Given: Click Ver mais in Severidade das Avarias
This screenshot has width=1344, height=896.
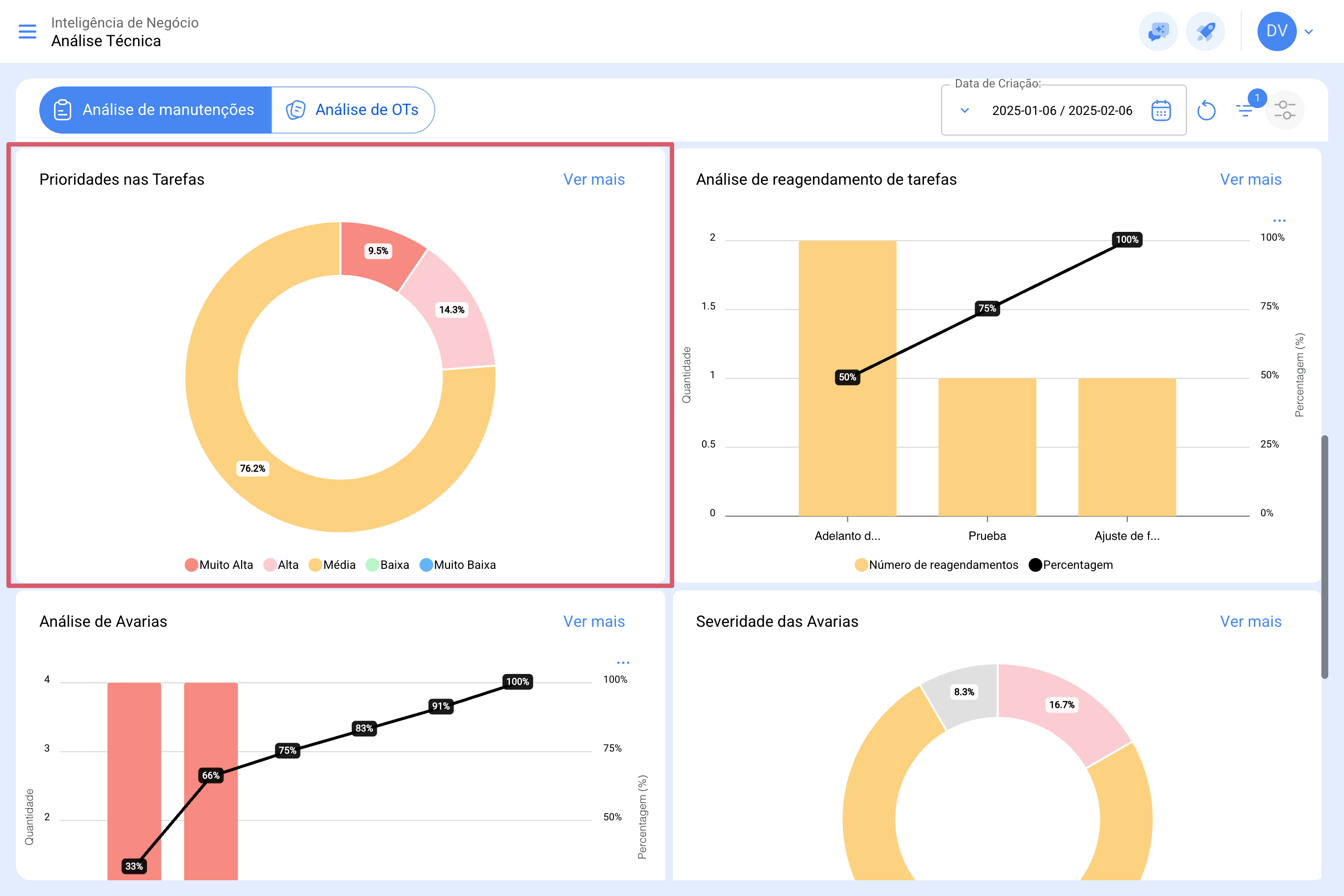Looking at the screenshot, I should (1250, 621).
